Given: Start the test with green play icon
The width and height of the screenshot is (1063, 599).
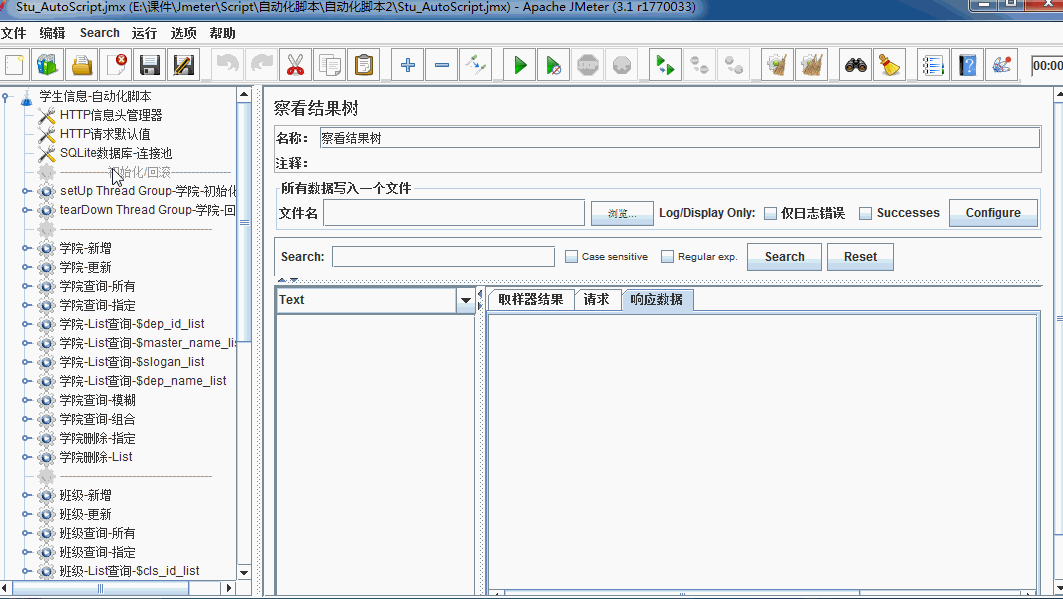Looking at the screenshot, I should pyautogui.click(x=520, y=65).
